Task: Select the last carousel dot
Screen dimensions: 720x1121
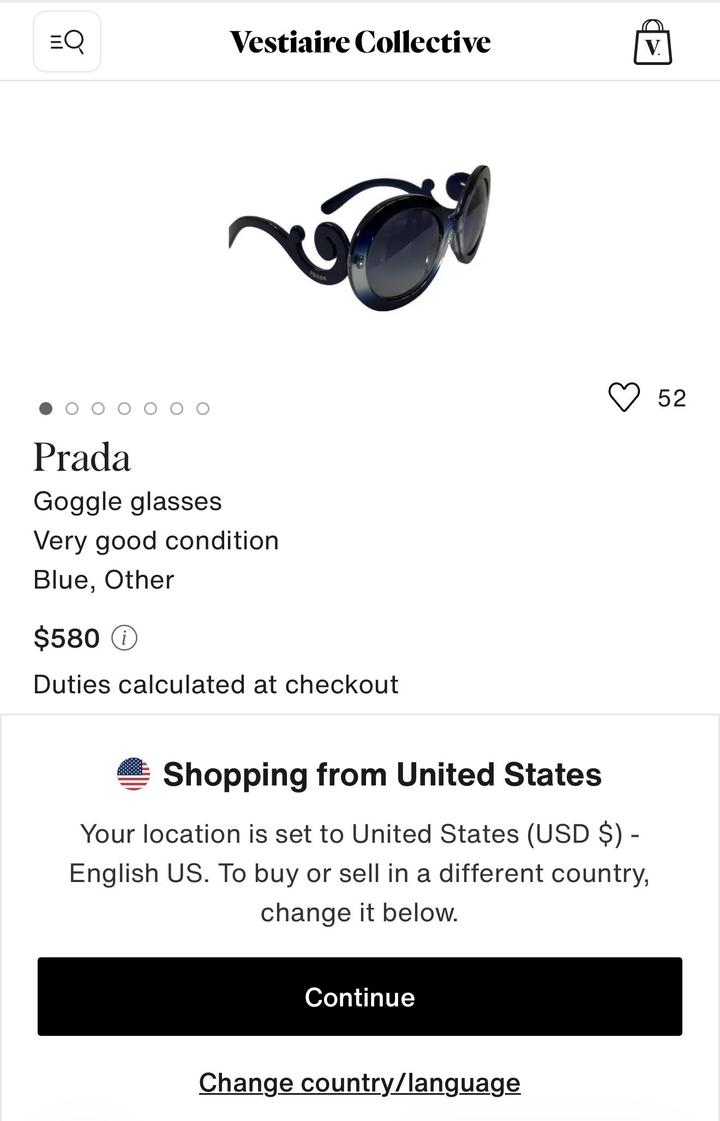Action: [x=203, y=408]
